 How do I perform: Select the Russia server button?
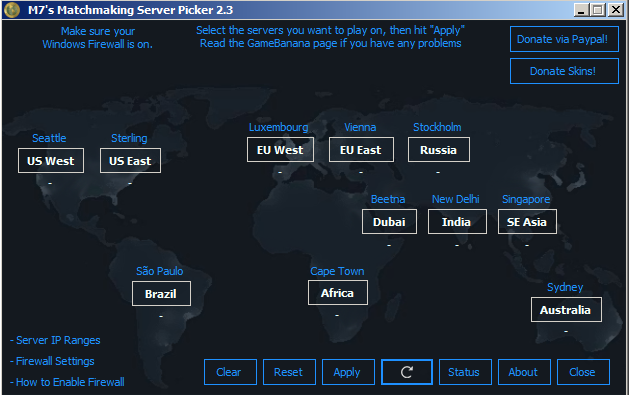pos(439,150)
